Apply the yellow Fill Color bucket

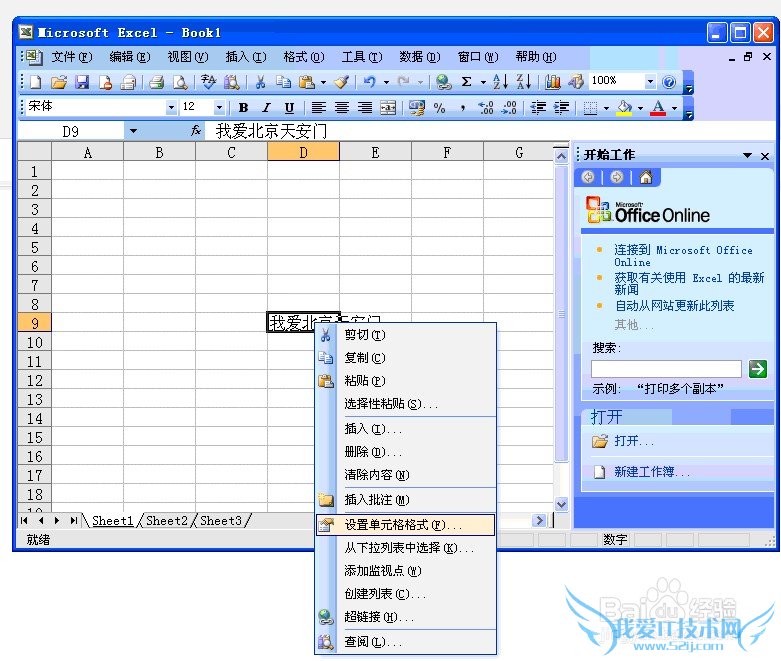coord(625,108)
